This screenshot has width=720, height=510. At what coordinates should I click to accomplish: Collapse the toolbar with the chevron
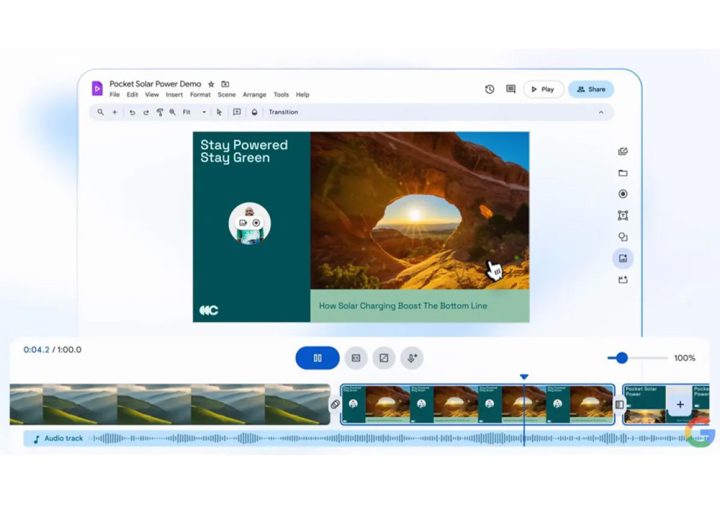pos(600,112)
